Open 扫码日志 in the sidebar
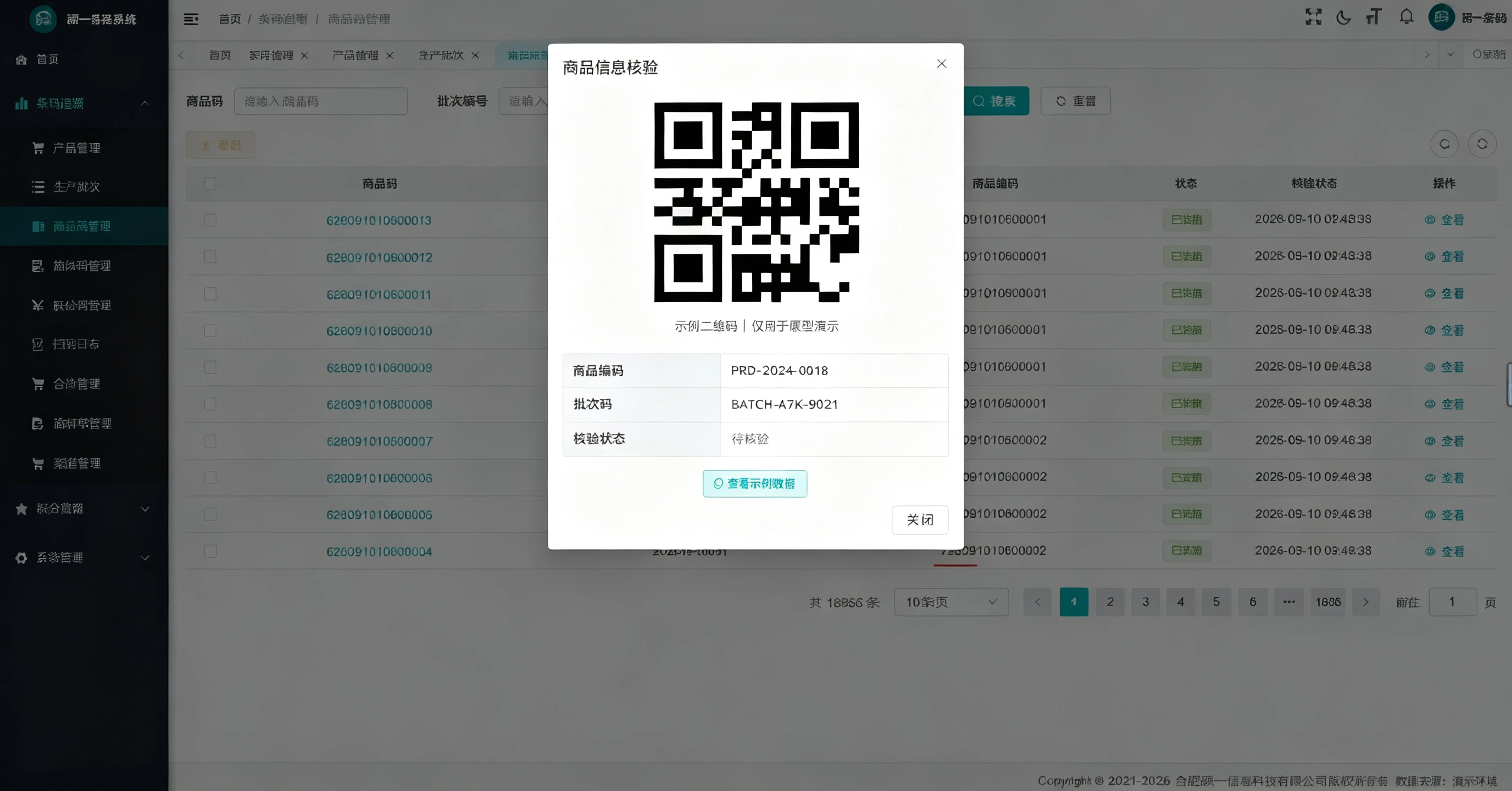Image resolution: width=1512 pixels, height=791 pixels. pyautogui.click(x=84, y=344)
